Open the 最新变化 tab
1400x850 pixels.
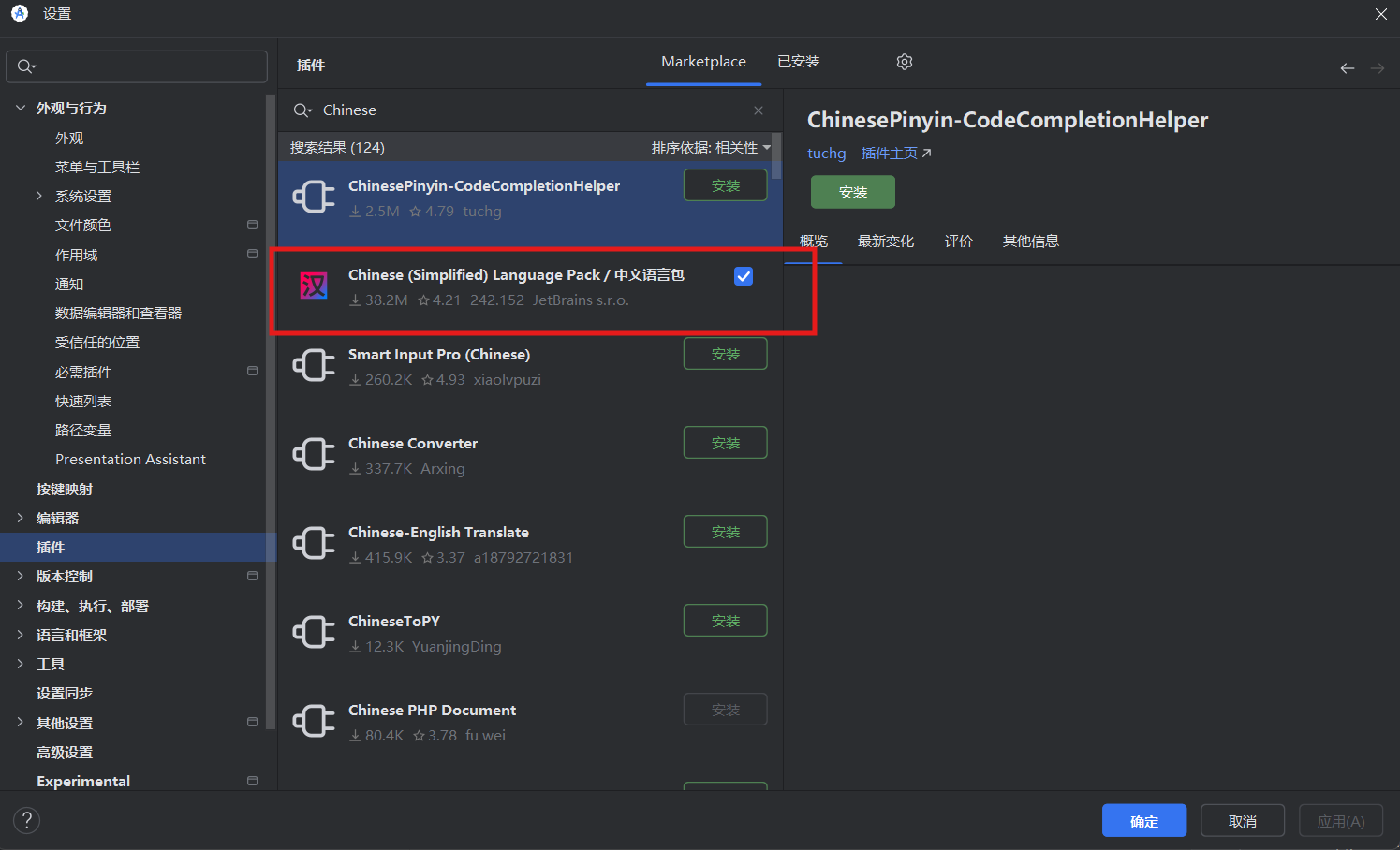point(885,242)
